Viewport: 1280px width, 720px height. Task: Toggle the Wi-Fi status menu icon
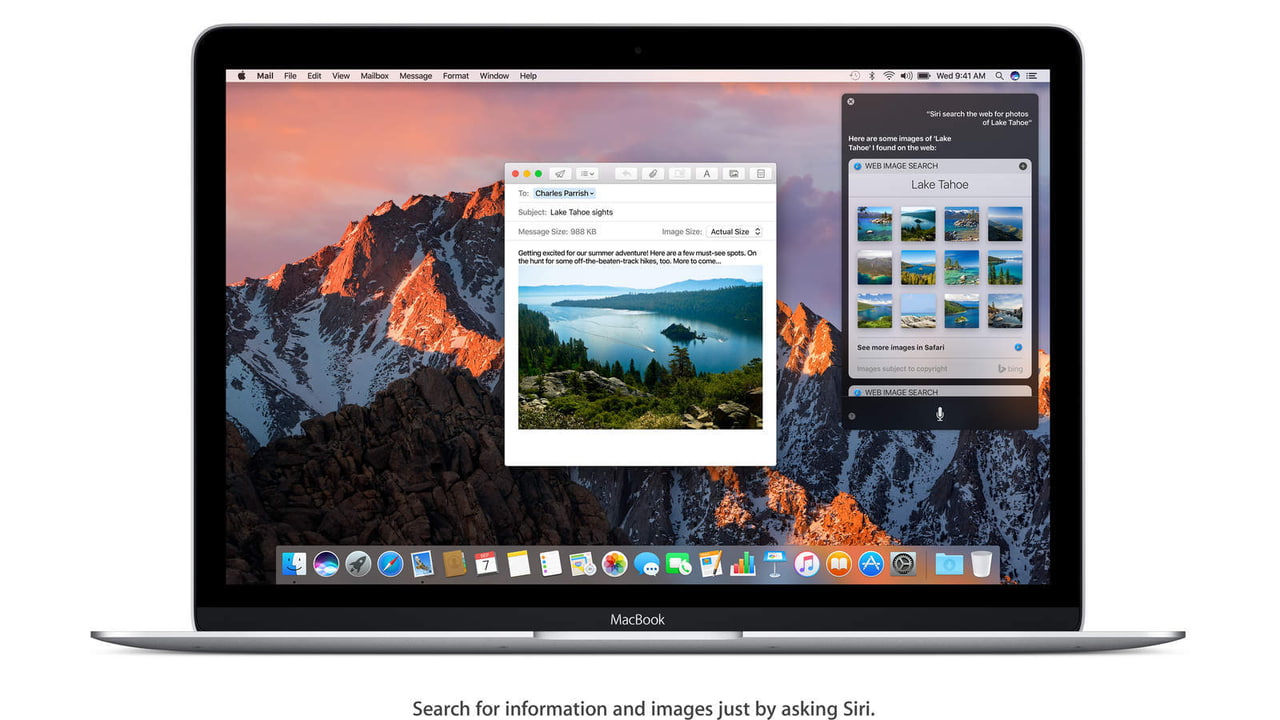[x=888, y=76]
